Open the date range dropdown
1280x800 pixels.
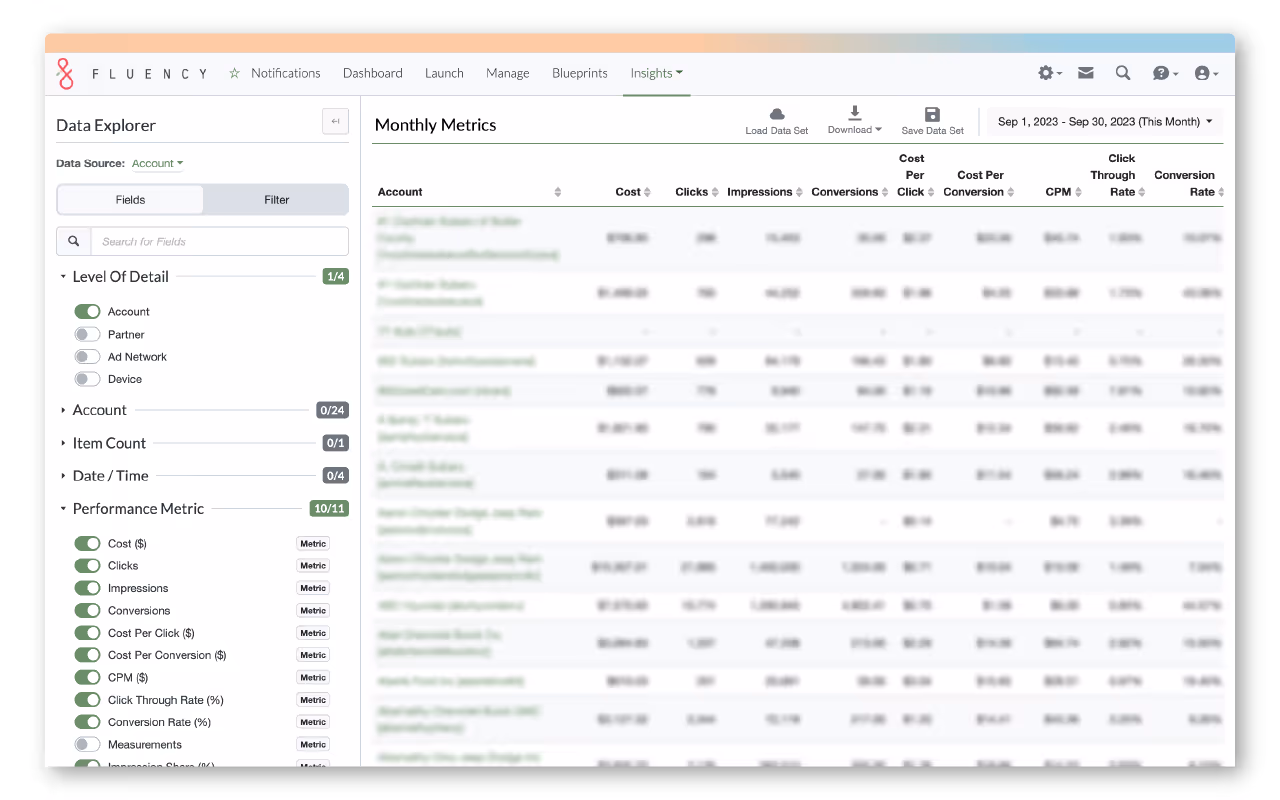click(x=1105, y=122)
